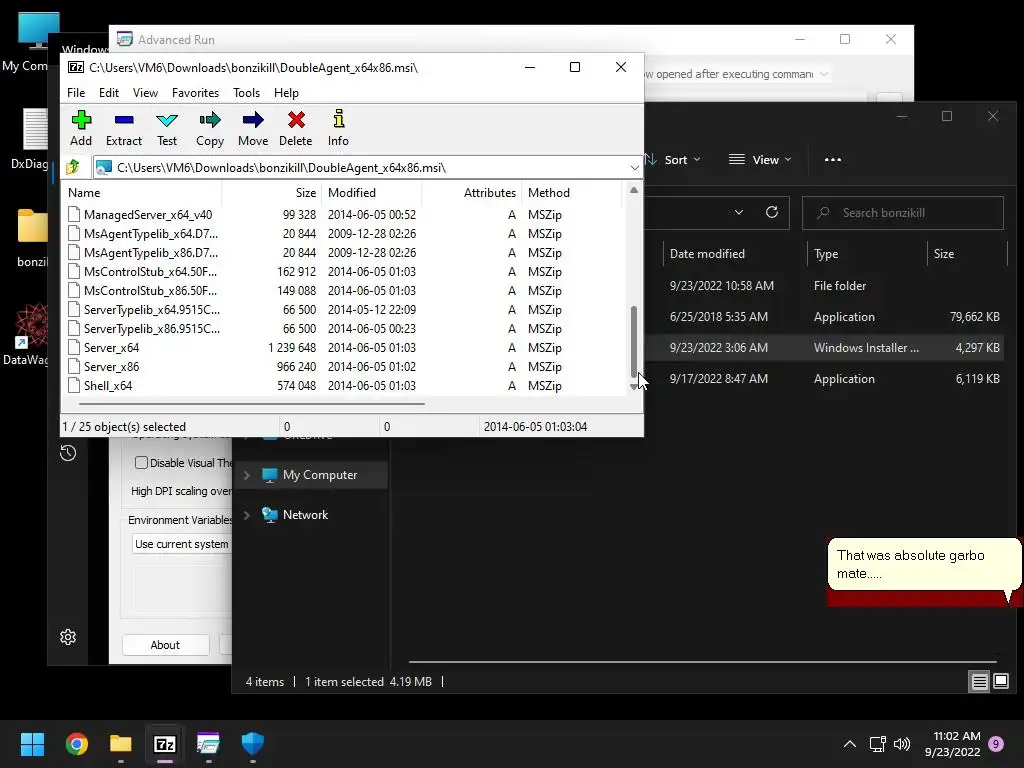Click the speech balloon saying absolute garbo
Viewport: 1024px width, 768px height.
point(923,564)
